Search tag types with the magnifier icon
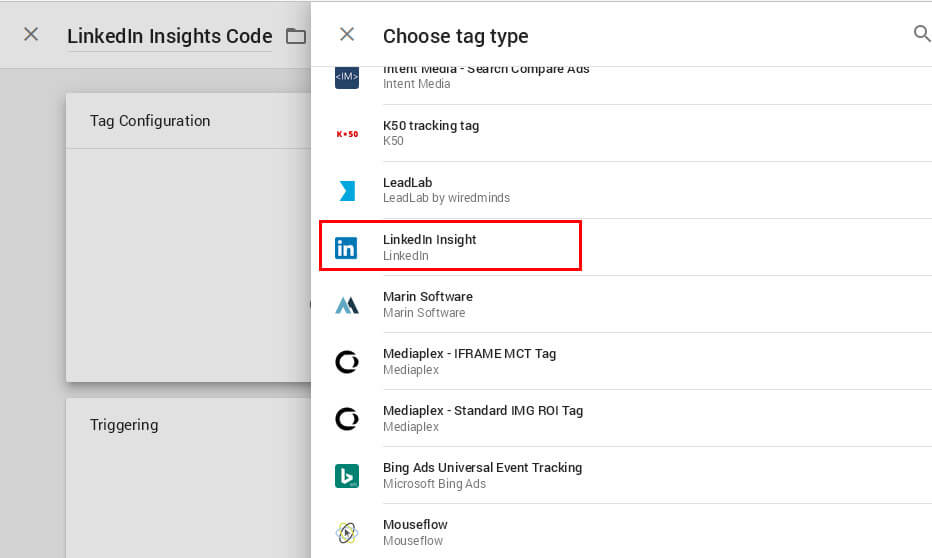 pos(922,34)
